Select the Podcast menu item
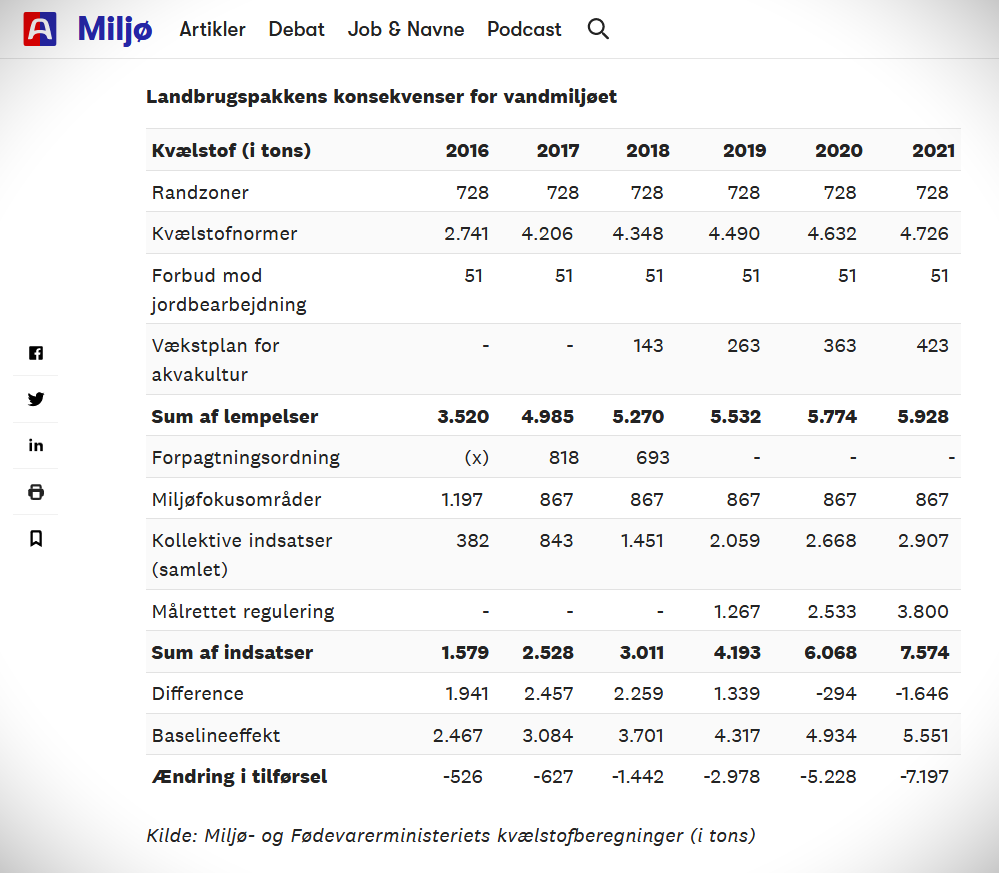This screenshot has height=873, width=999. [x=524, y=29]
